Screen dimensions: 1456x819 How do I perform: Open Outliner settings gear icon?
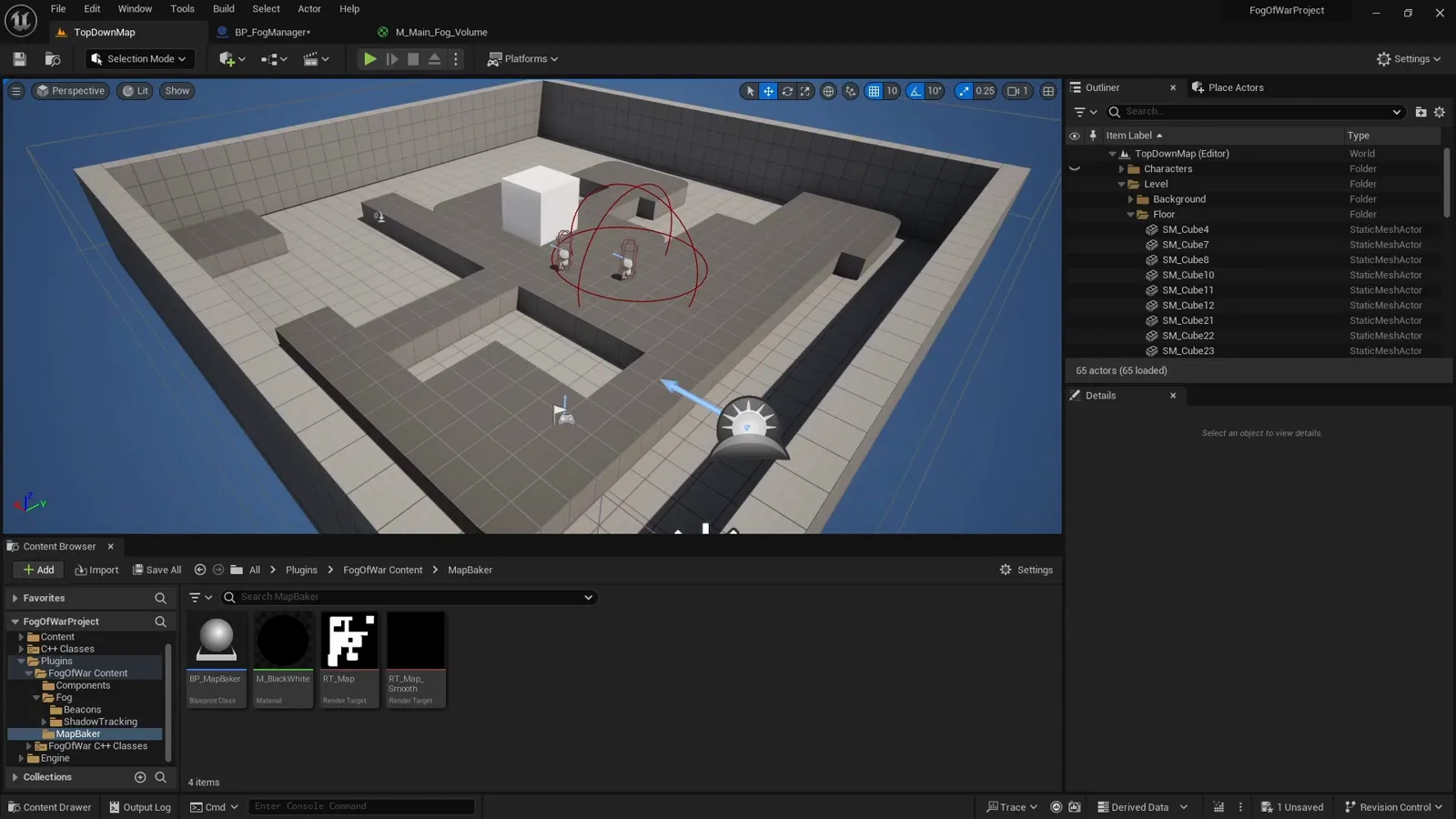(1439, 112)
